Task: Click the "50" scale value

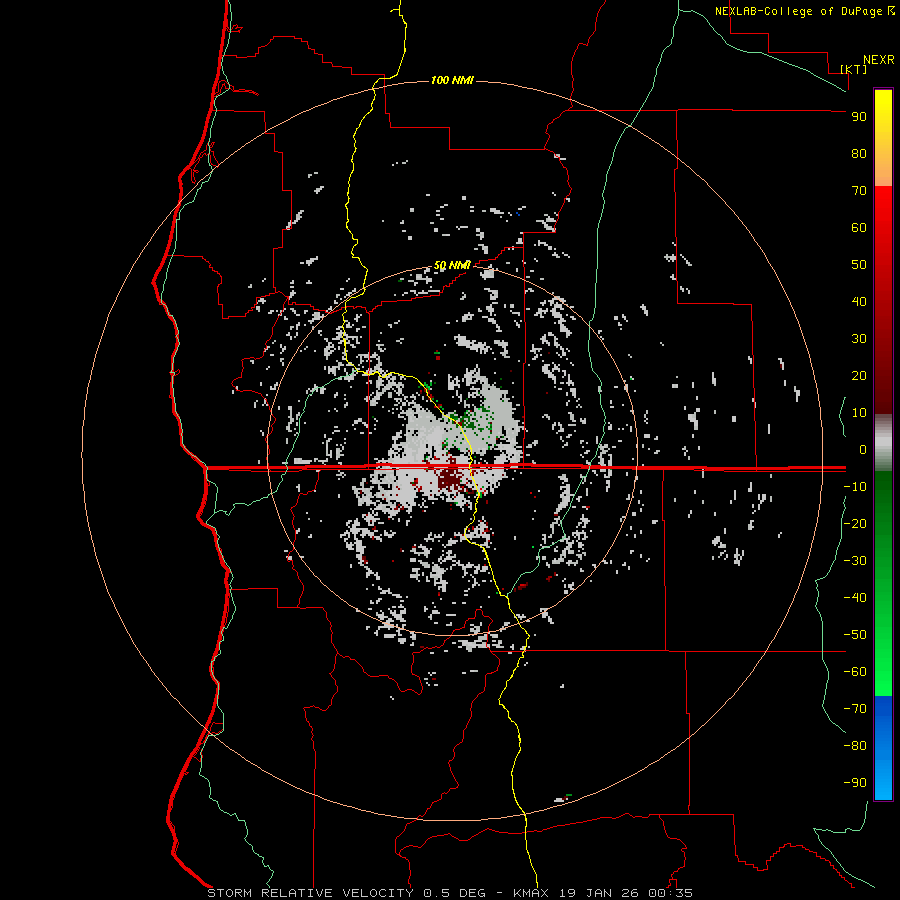Action: pyautogui.click(x=859, y=265)
